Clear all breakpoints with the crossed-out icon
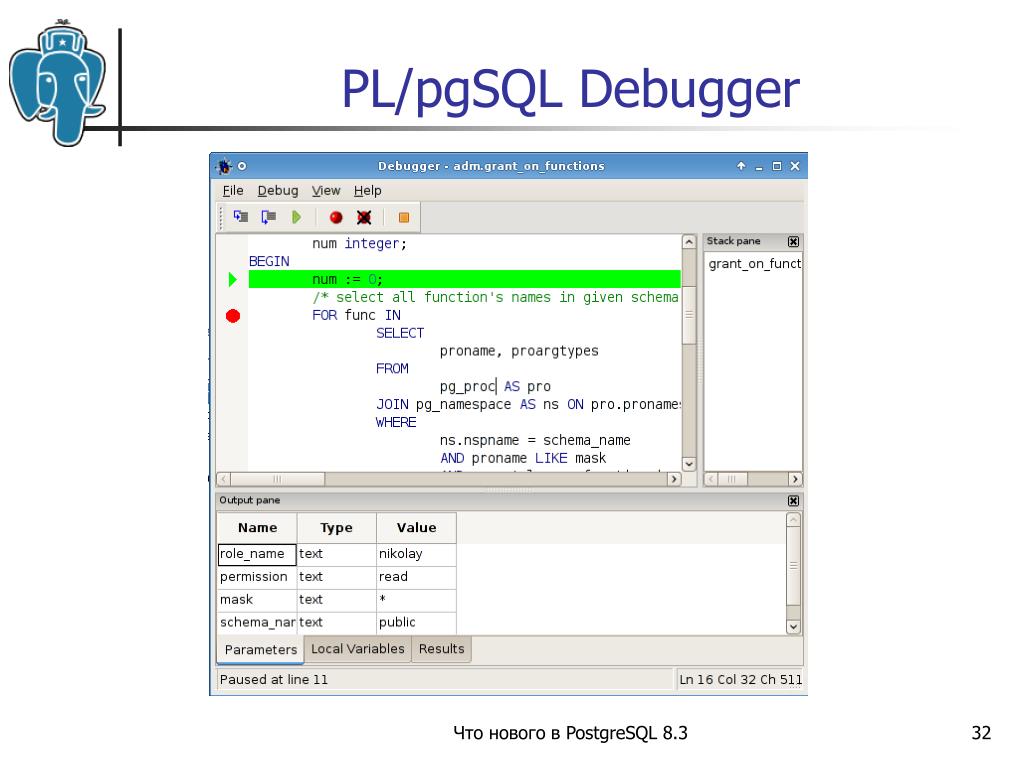This screenshot has width=1023, height=767. [x=364, y=217]
